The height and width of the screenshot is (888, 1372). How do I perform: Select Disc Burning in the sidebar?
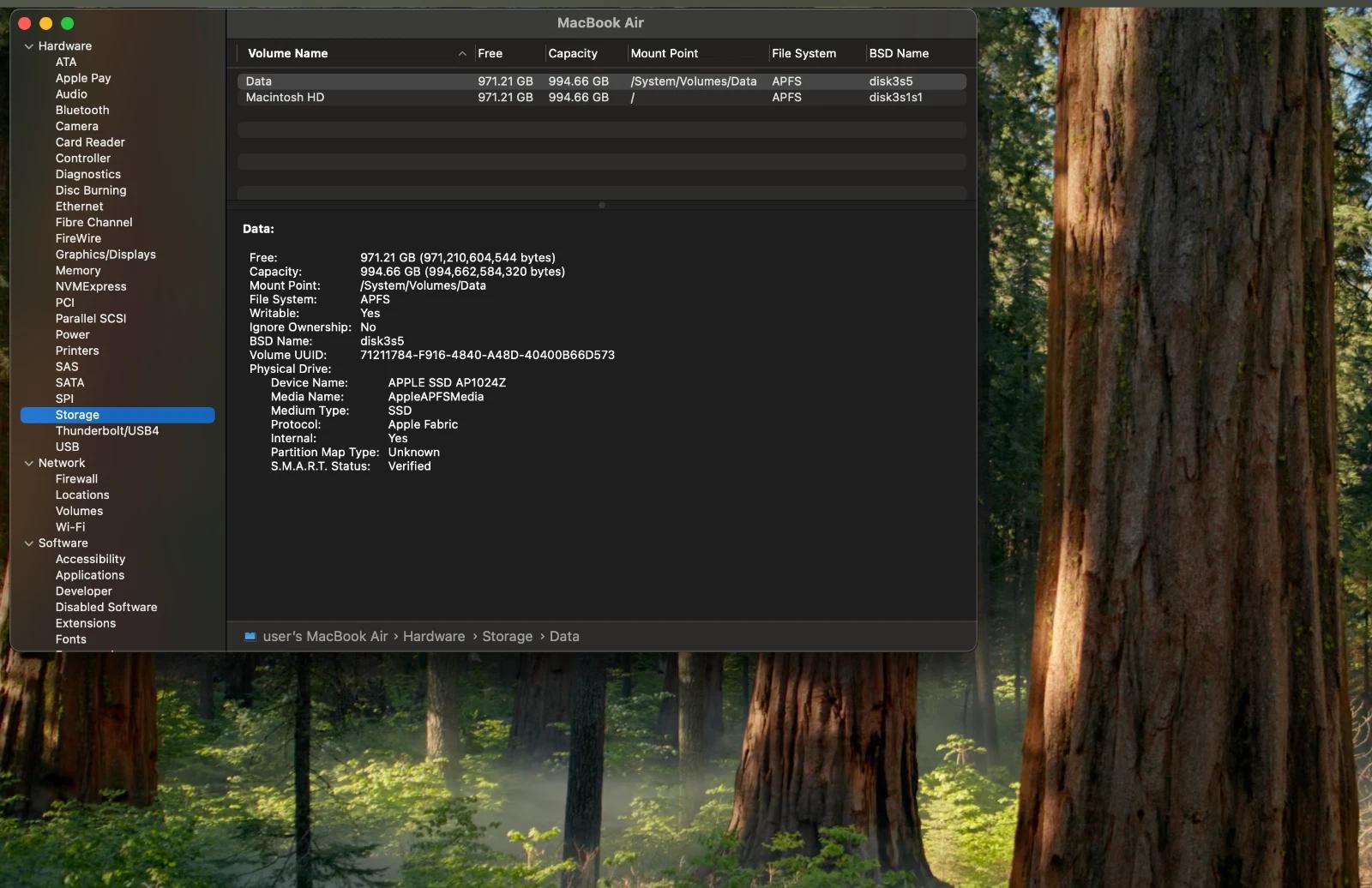[91, 190]
